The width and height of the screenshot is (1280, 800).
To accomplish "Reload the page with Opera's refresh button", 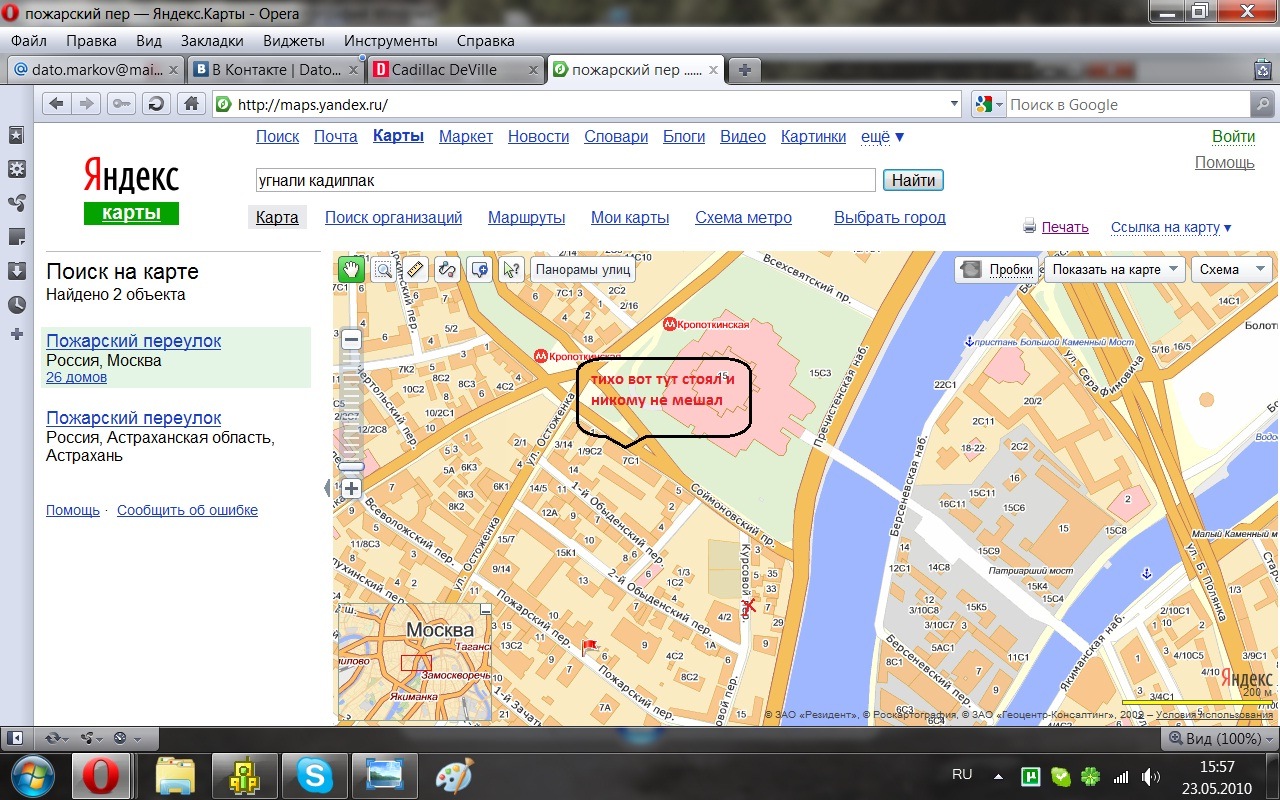I will coord(156,104).
